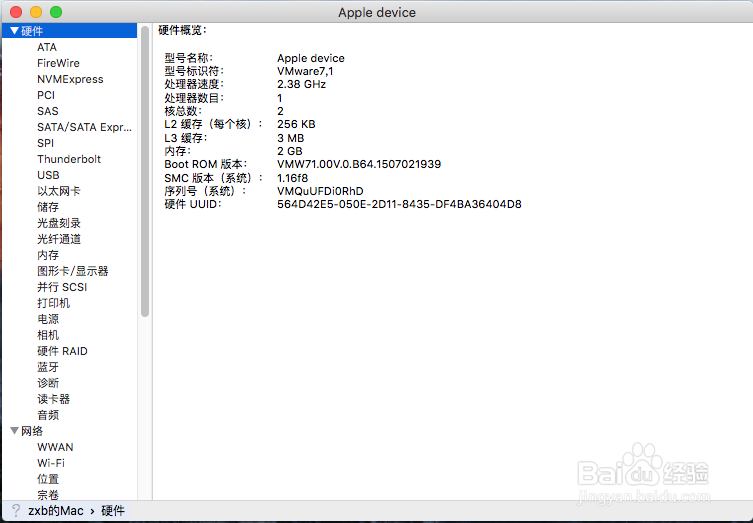The width and height of the screenshot is (753, 523).
Task: Select the 内存 sidebar entry
Action: click(x=48, y=255)
